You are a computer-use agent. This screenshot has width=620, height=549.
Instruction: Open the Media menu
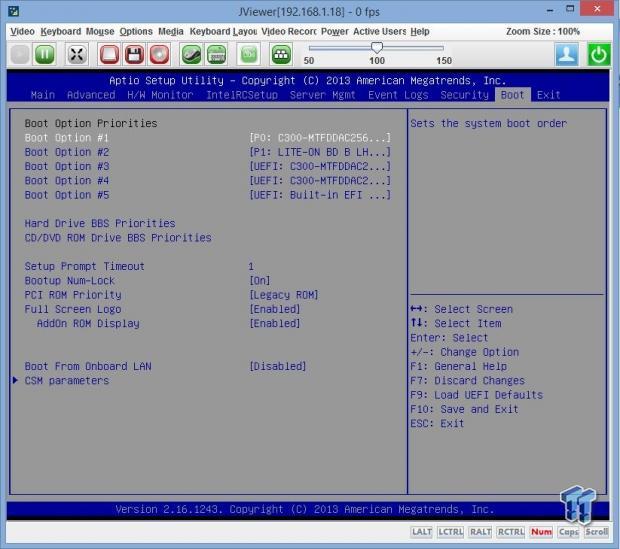(171, 31)
